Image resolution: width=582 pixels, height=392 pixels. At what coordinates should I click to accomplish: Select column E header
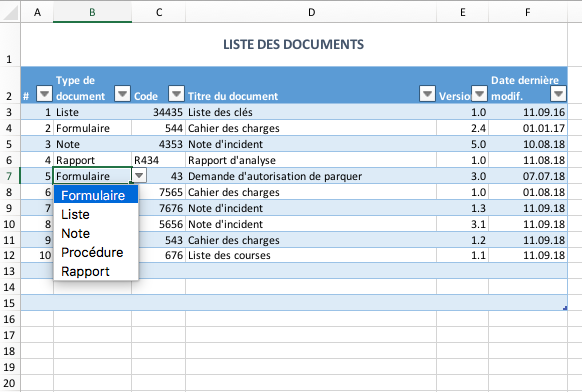462,12
